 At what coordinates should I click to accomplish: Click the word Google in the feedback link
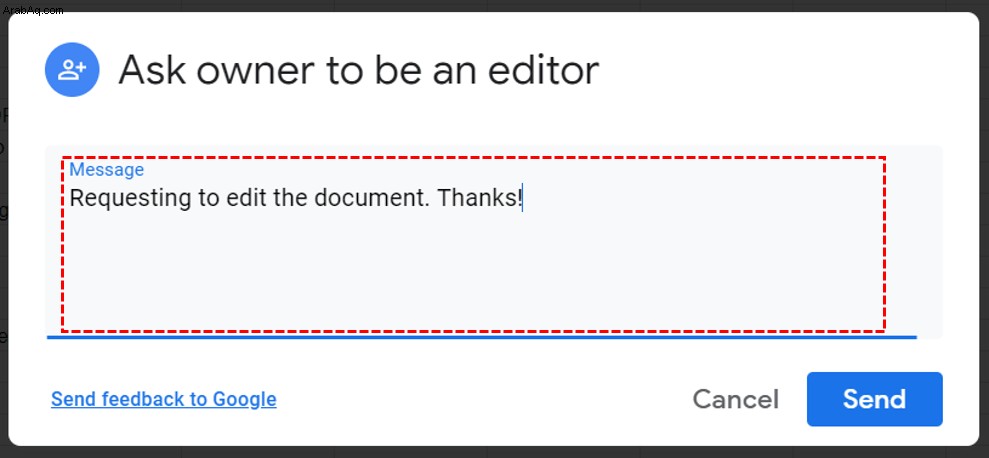click(x=245, y=399)
